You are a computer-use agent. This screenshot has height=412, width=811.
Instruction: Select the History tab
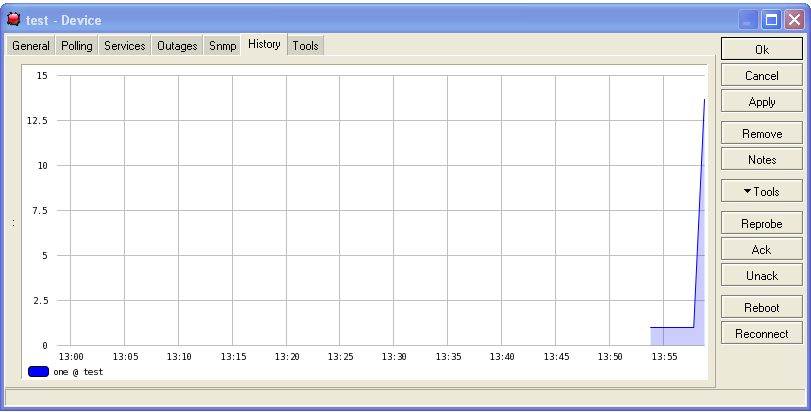[264, 44]
